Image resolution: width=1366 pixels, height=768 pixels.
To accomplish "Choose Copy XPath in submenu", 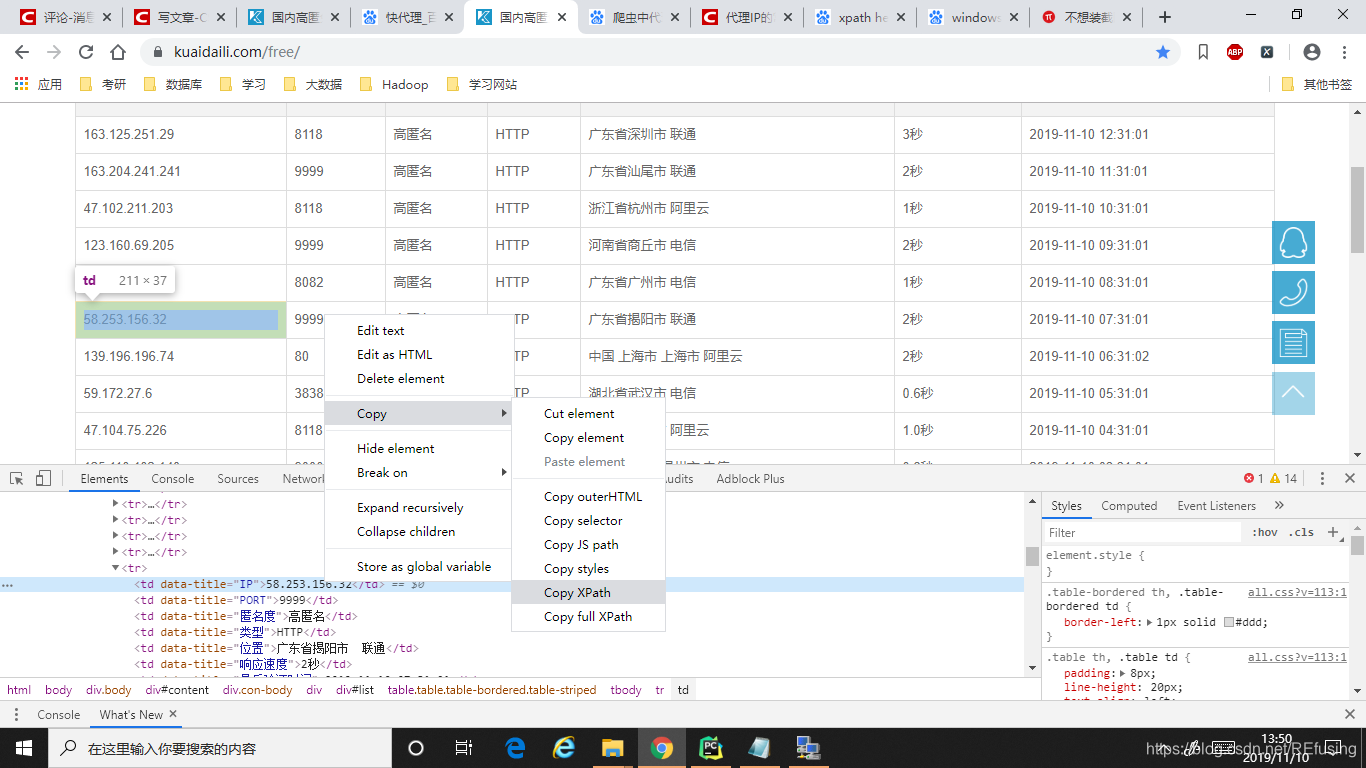I will [588, 592].
